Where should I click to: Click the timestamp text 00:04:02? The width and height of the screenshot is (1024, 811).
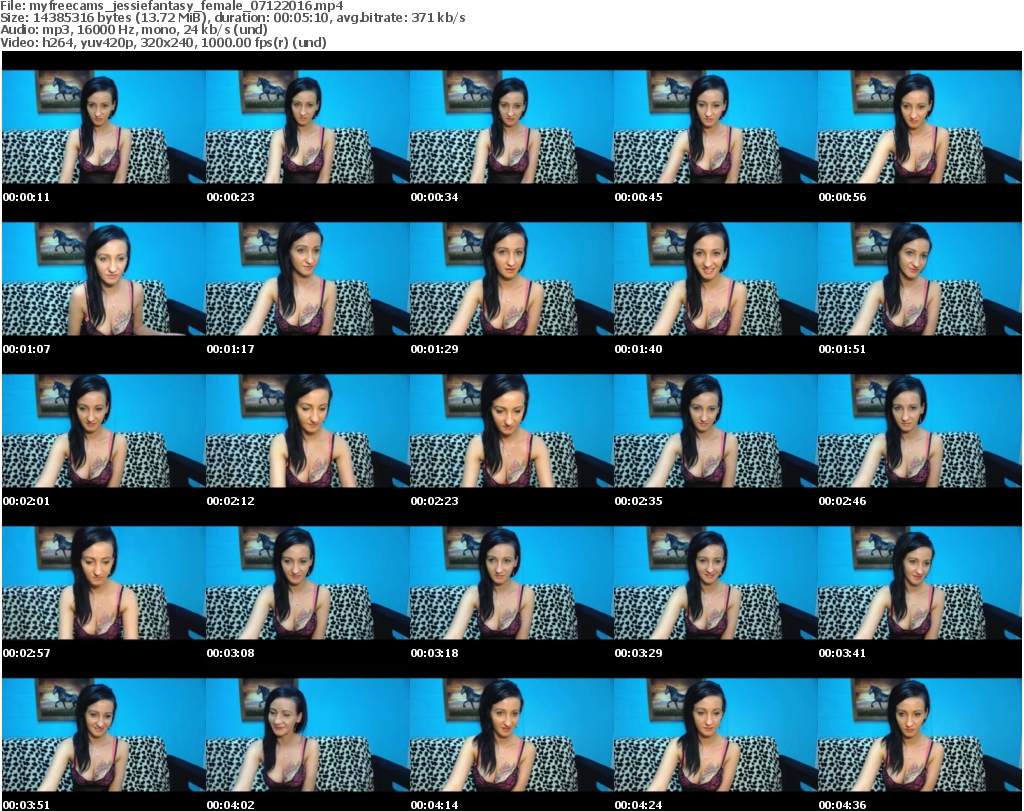point(231,805)
